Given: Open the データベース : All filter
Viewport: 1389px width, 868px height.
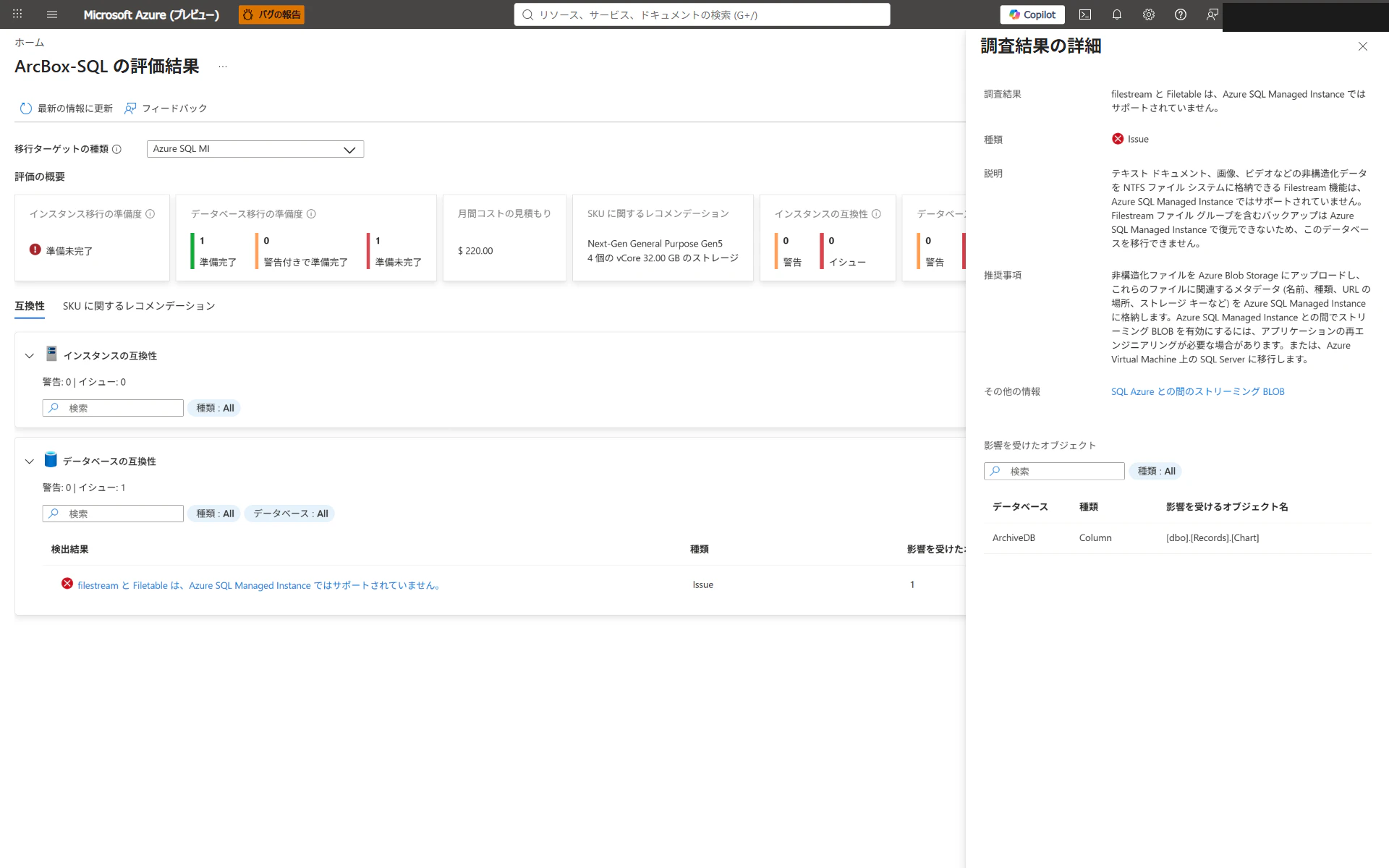Looking at the screenshot, I should coord(290,514).
